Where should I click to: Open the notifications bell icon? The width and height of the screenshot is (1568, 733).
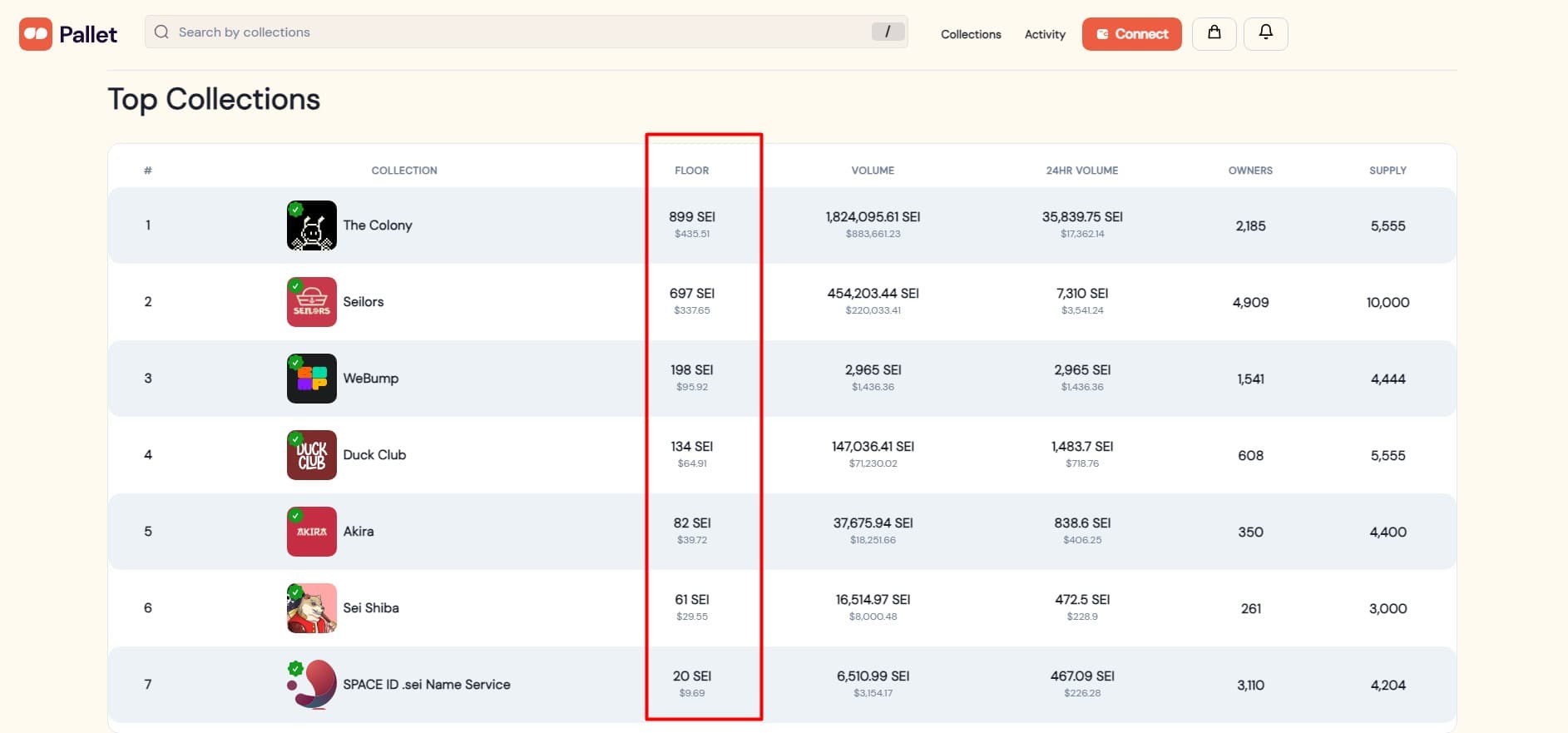click(1265, 33)
